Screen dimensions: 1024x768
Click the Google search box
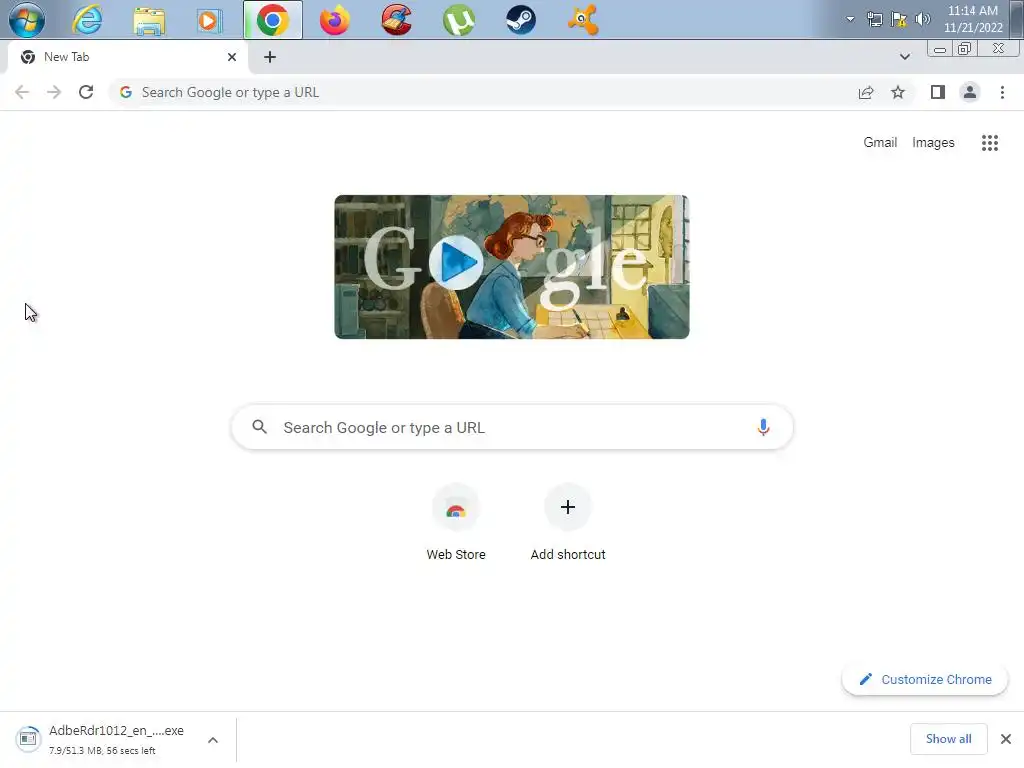pos(513,427)
